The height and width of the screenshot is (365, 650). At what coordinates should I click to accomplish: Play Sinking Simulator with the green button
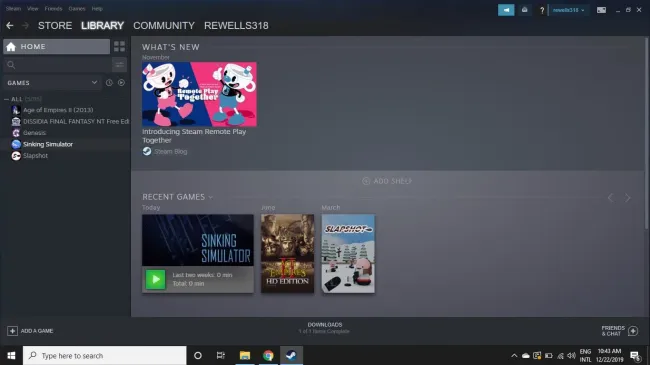(155, 279)
